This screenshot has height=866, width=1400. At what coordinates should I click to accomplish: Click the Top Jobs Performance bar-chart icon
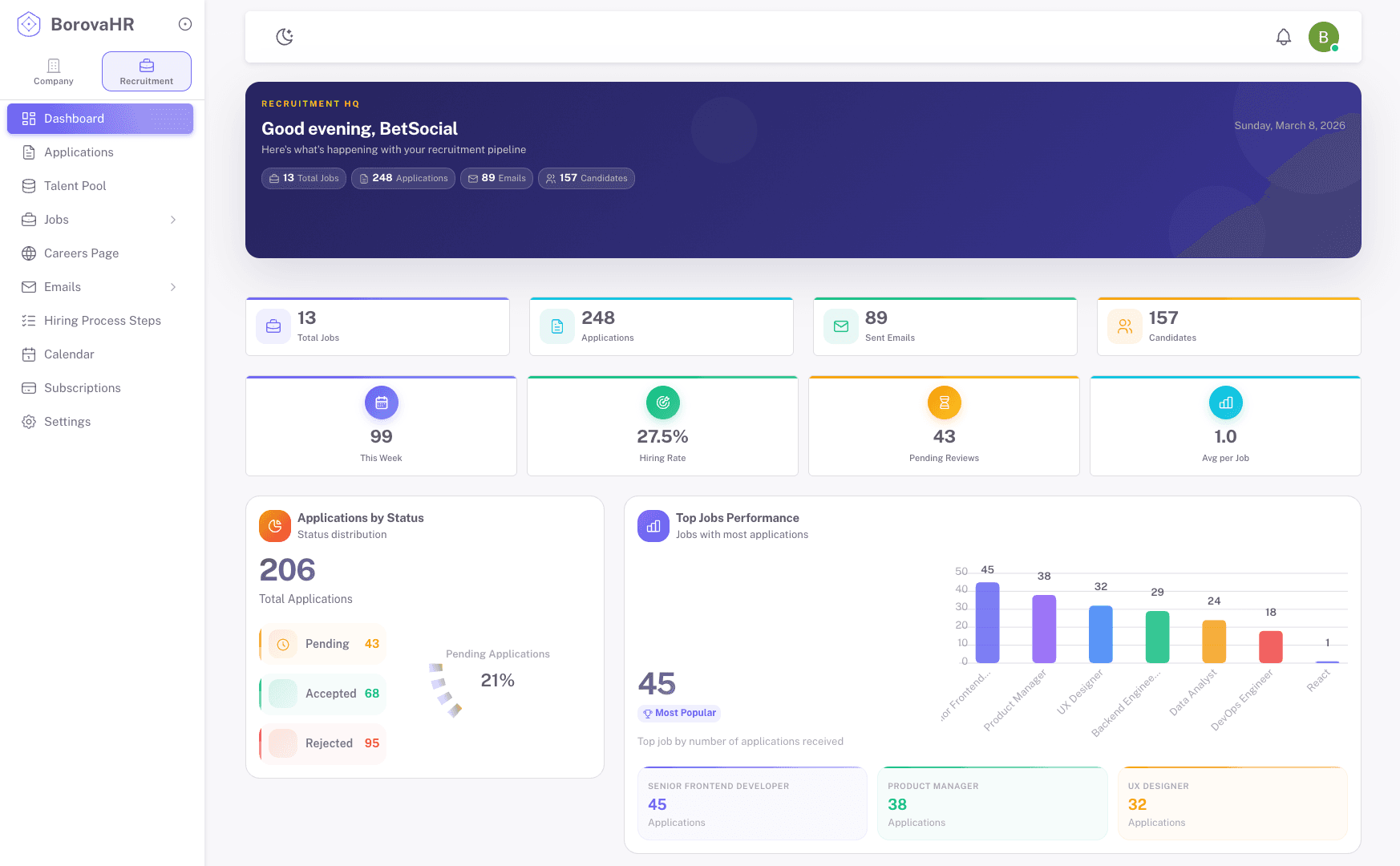coord(653,526)
